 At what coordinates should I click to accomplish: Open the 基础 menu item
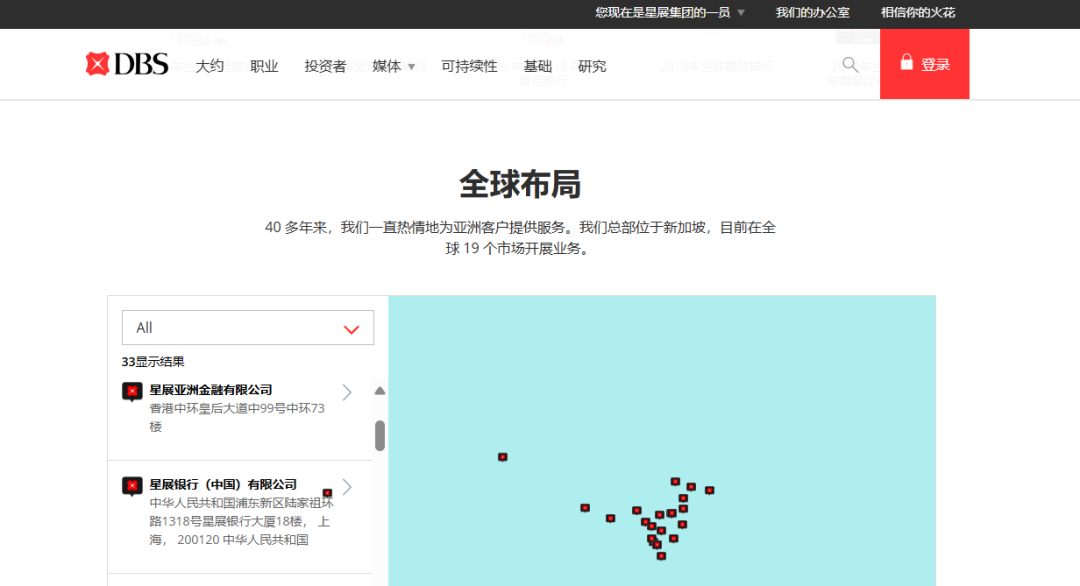coord(537,66)
